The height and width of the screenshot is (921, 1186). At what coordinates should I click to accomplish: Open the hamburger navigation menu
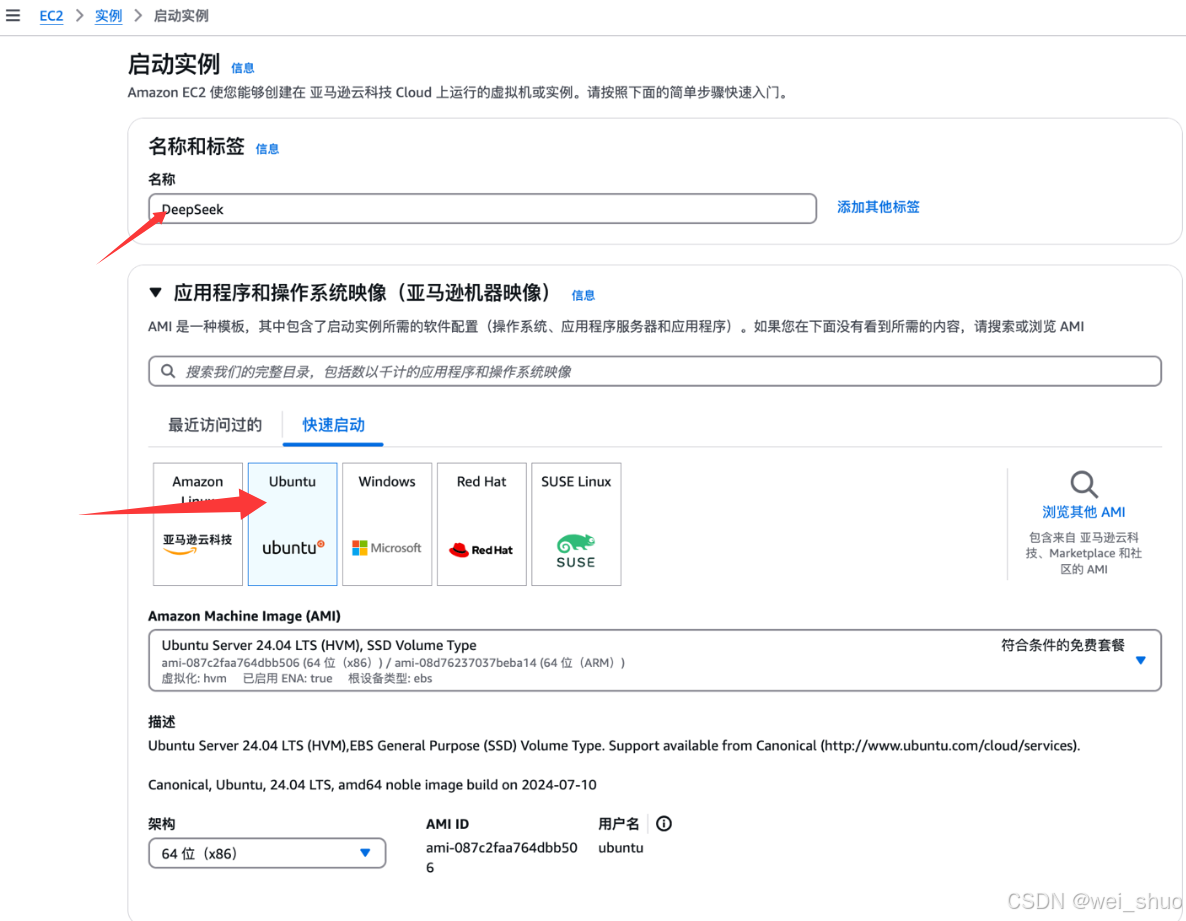(x=13, y=15)
